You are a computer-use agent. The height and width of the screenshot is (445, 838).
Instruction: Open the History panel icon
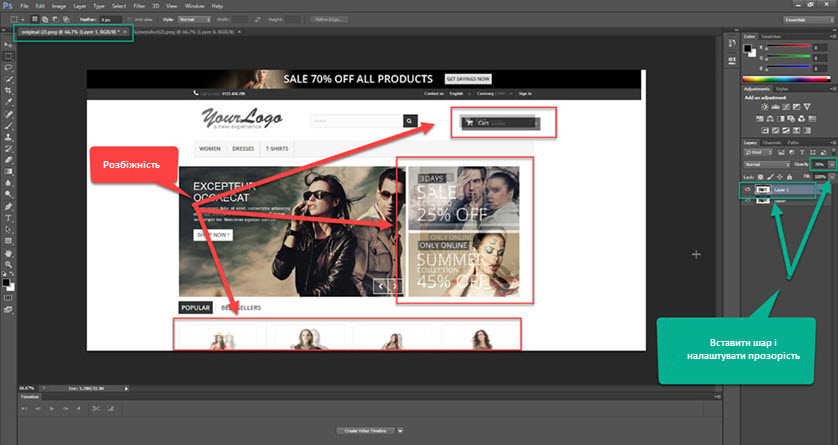[x=732, y=44]
